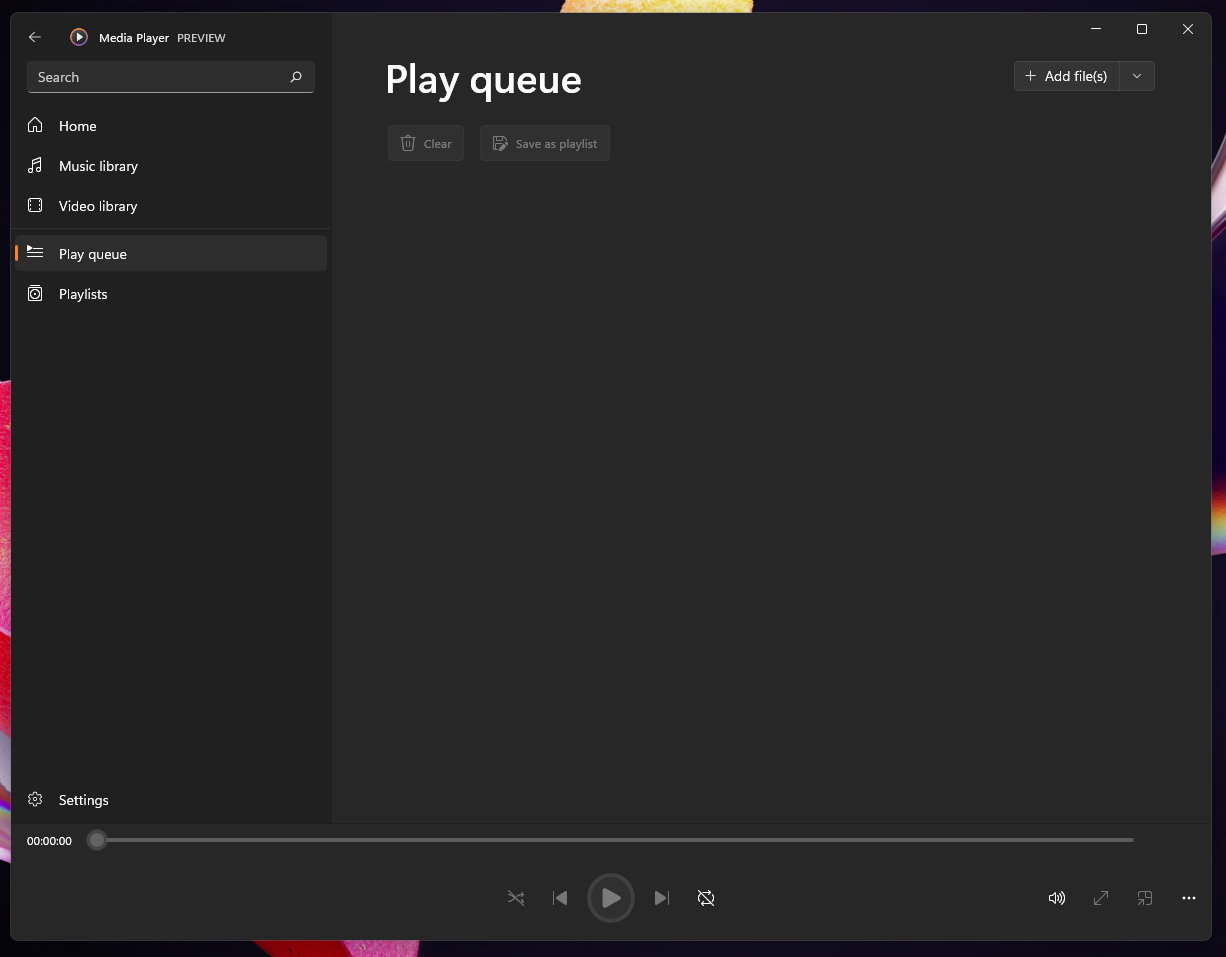Toggle repeat mode
Viewport: 1226px width, 957px height.
(706, 898)
